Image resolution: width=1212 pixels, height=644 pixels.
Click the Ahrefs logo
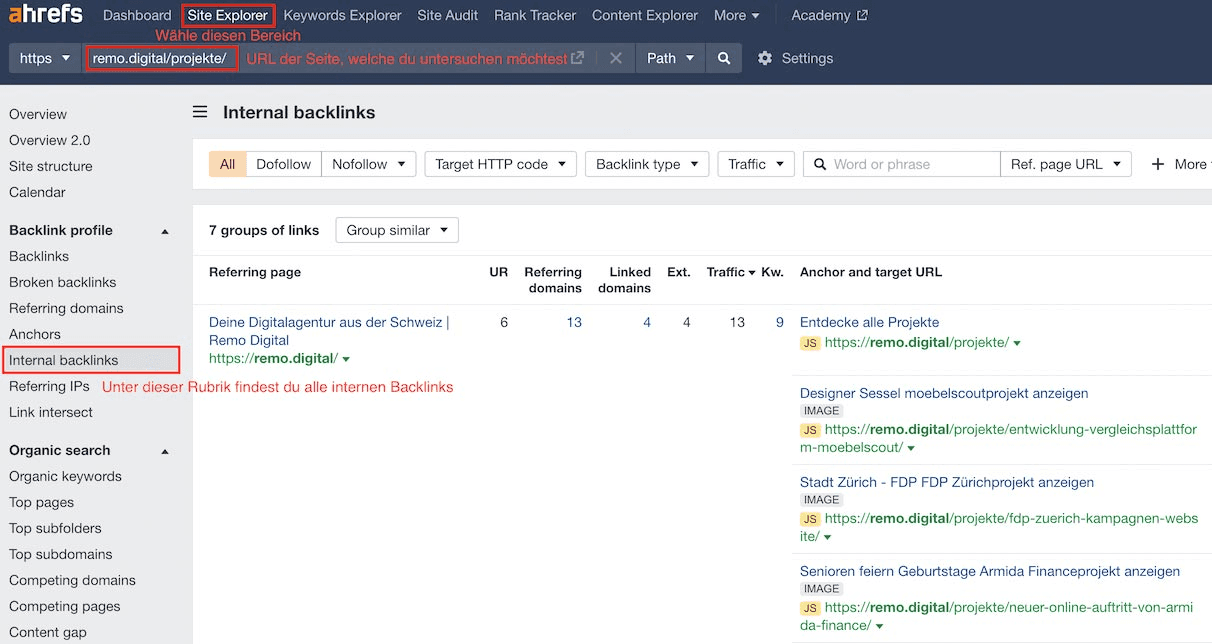[x=47, y=15]
